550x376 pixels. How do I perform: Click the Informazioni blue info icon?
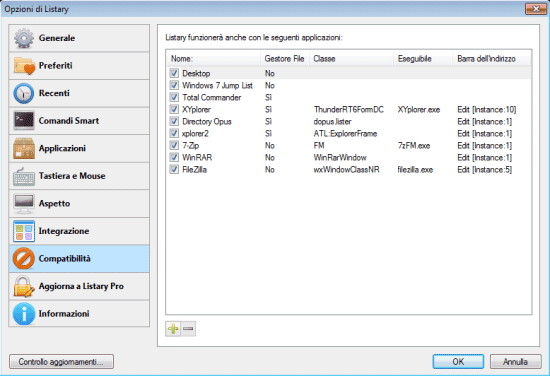click(x=24, y=314)
